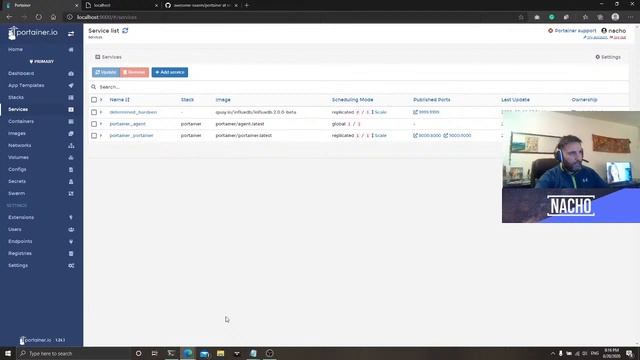Click the sidebar Settings cogs icon
640x360 pixels.
point(71,266)
